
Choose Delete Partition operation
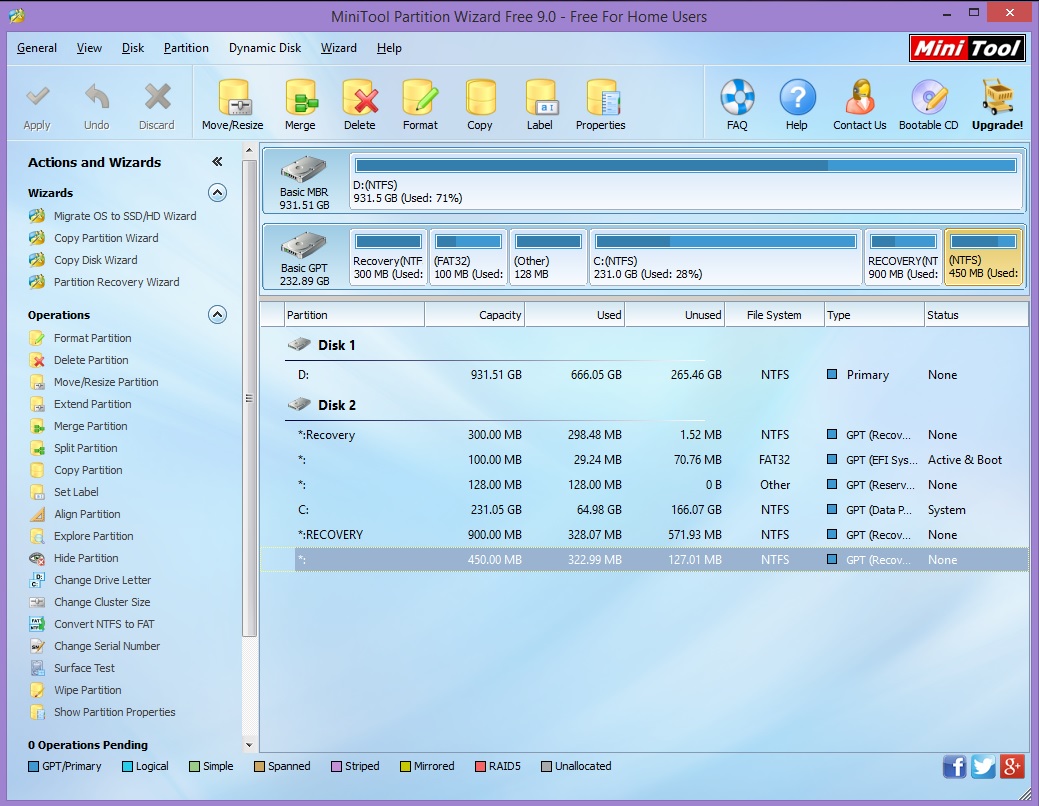[x=79, y=360]
